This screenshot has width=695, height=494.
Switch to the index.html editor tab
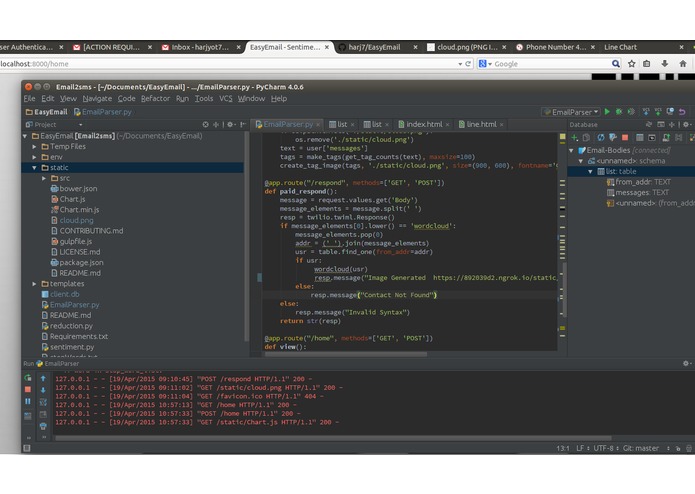click(424, 124)
